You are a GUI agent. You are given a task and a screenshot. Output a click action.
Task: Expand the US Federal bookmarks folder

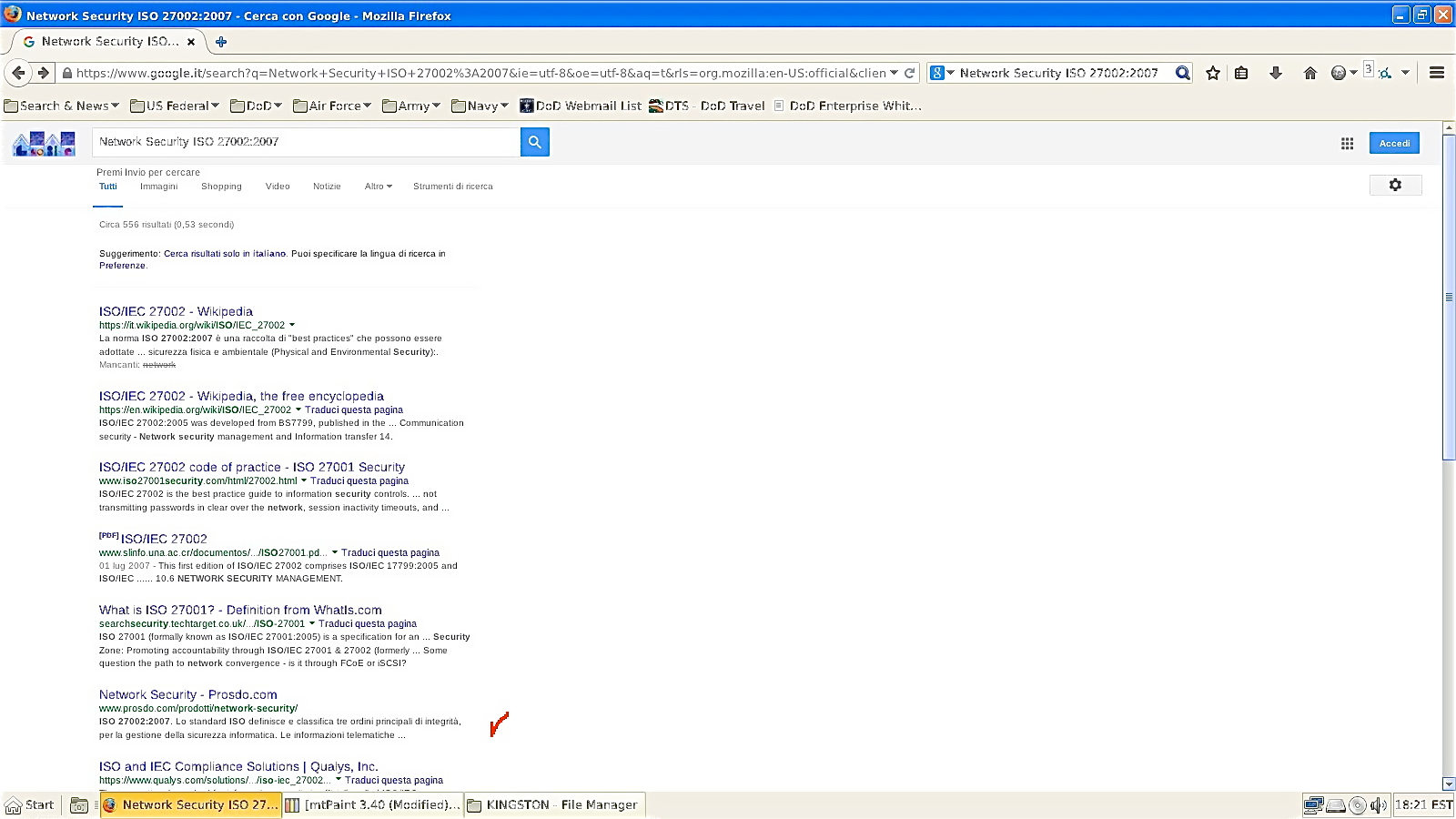tap(175, 106)
